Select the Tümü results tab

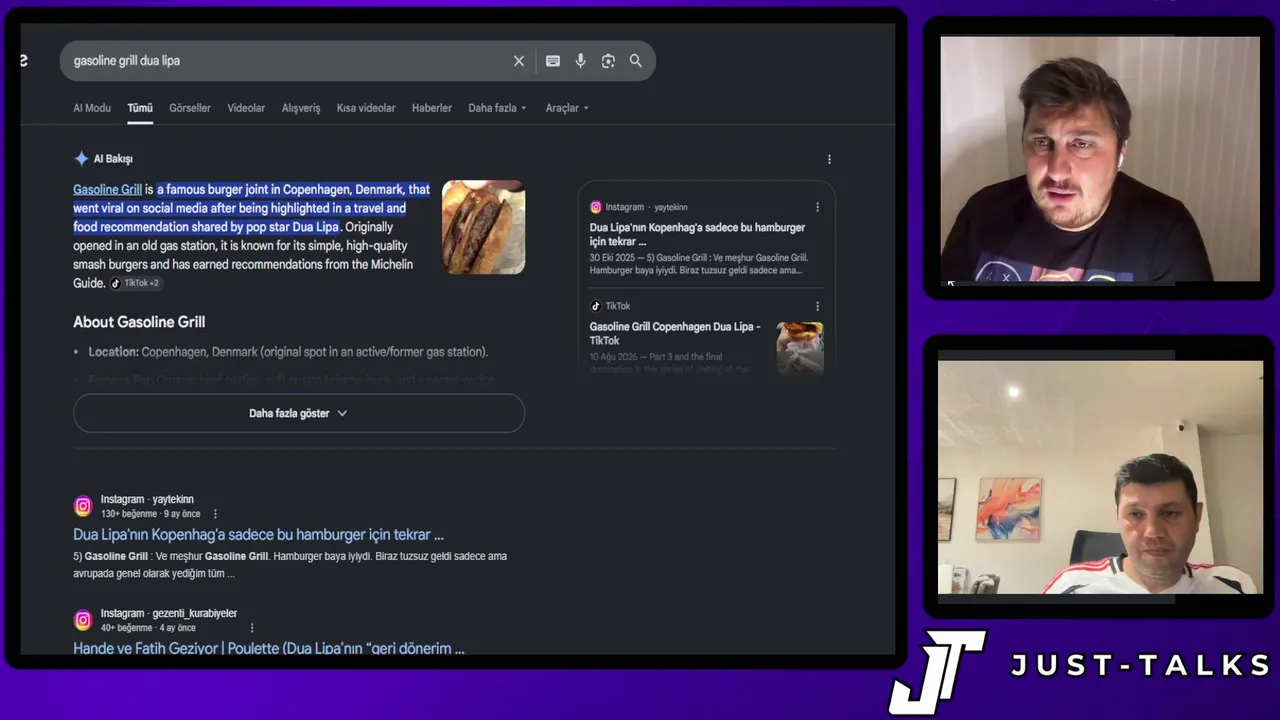pos(140,108)
